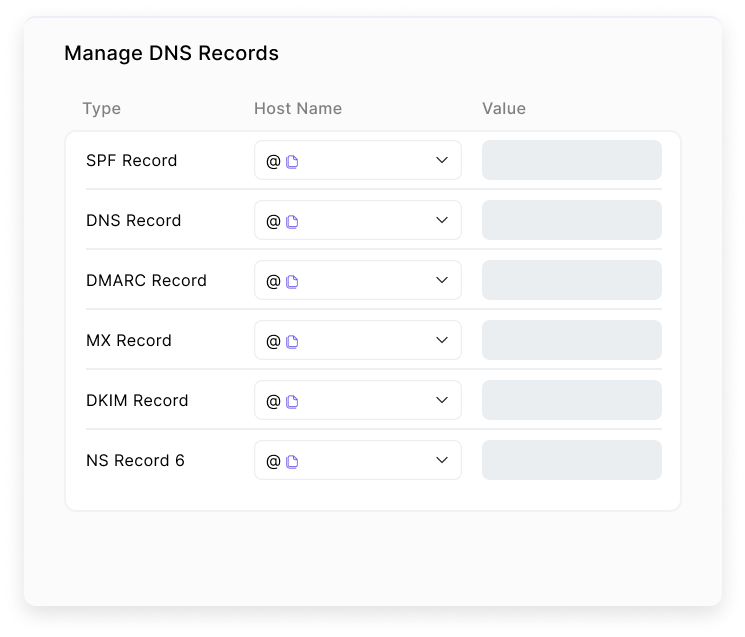Click the MX Record value field
745x637 pixels.
pyautogui.click(x=572, y=340)
